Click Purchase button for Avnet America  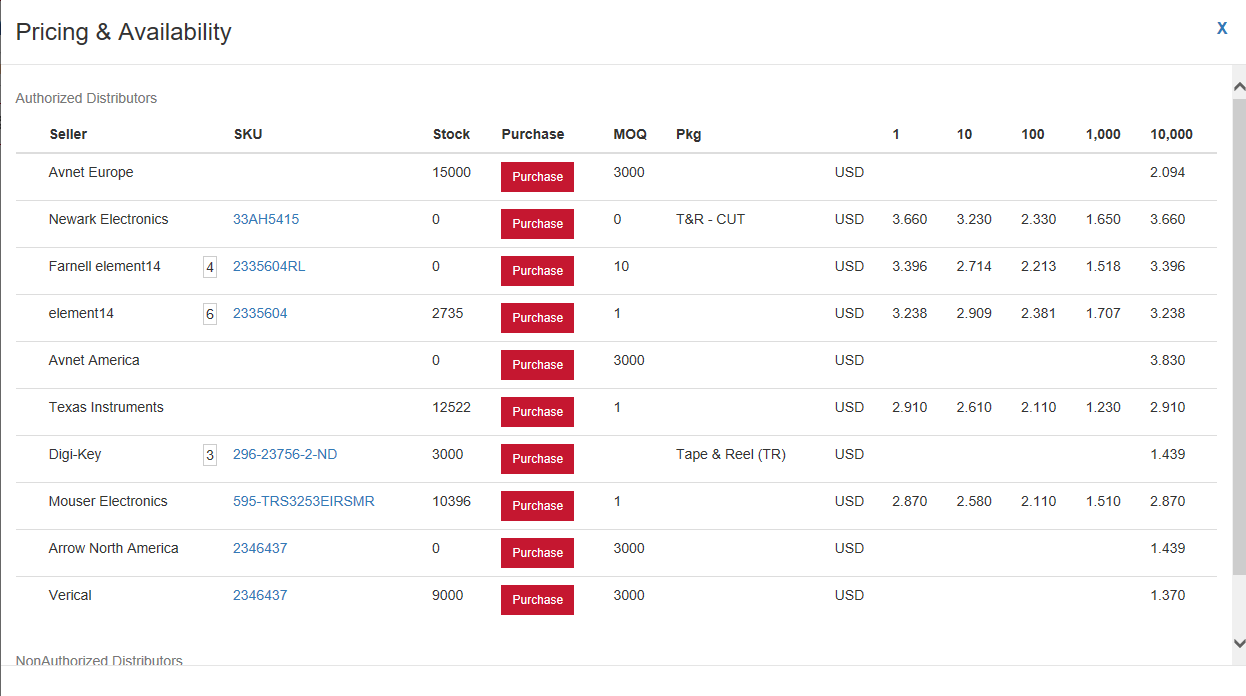pos(537,365)
